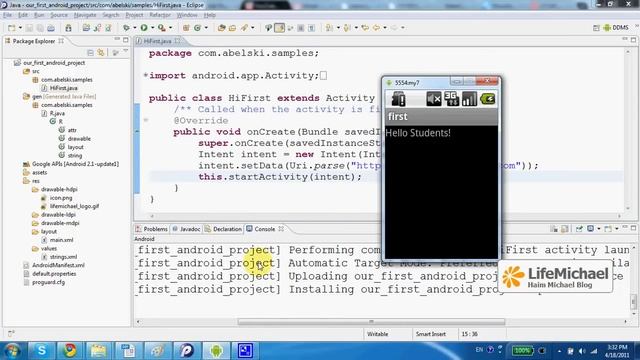
Task: Click the Print icon in toolbar
Action: [51, 28]
